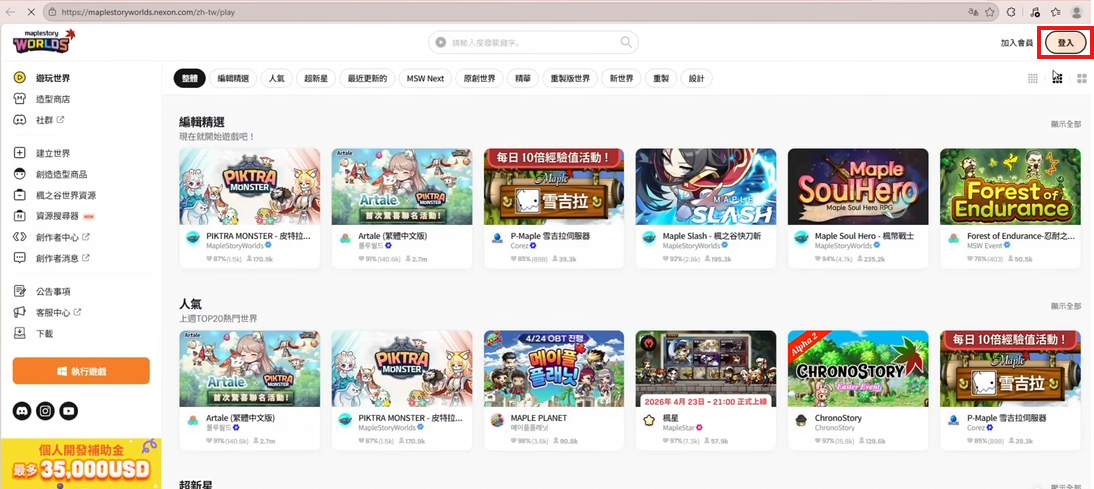This screenshot has height=489, width=1094.
Task: Open the Discord icon below the orange button
Action: 22,411
